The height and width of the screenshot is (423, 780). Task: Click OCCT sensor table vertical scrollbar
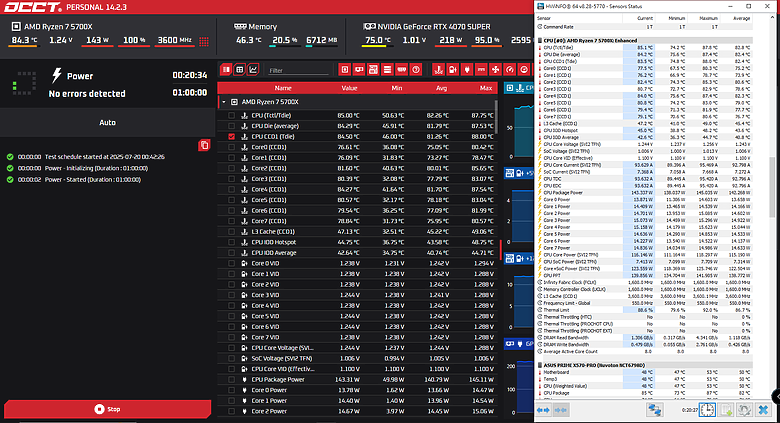pos(496,116)
